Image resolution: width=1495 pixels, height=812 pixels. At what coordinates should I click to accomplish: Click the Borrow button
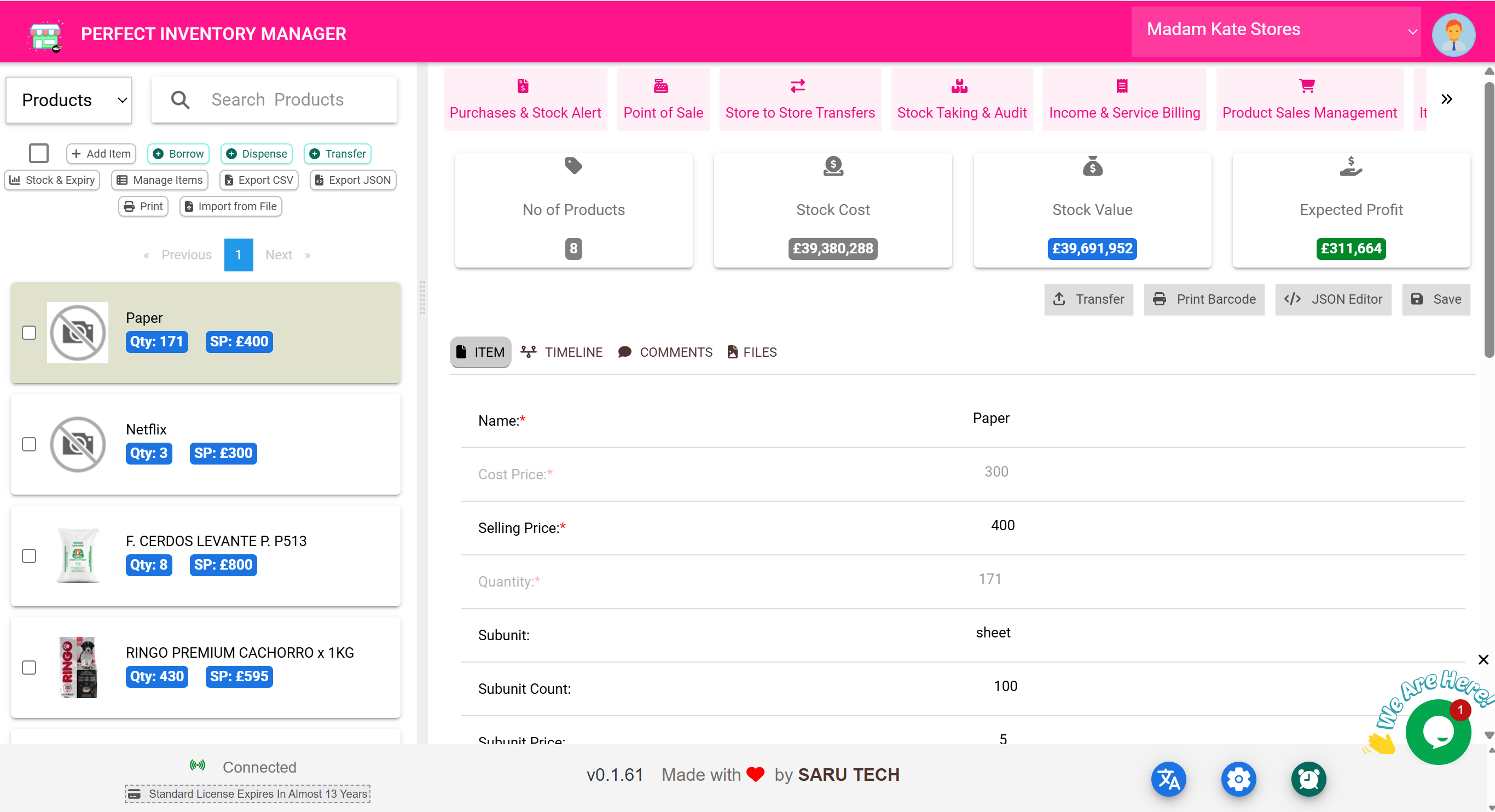click(x=178, y=154)
